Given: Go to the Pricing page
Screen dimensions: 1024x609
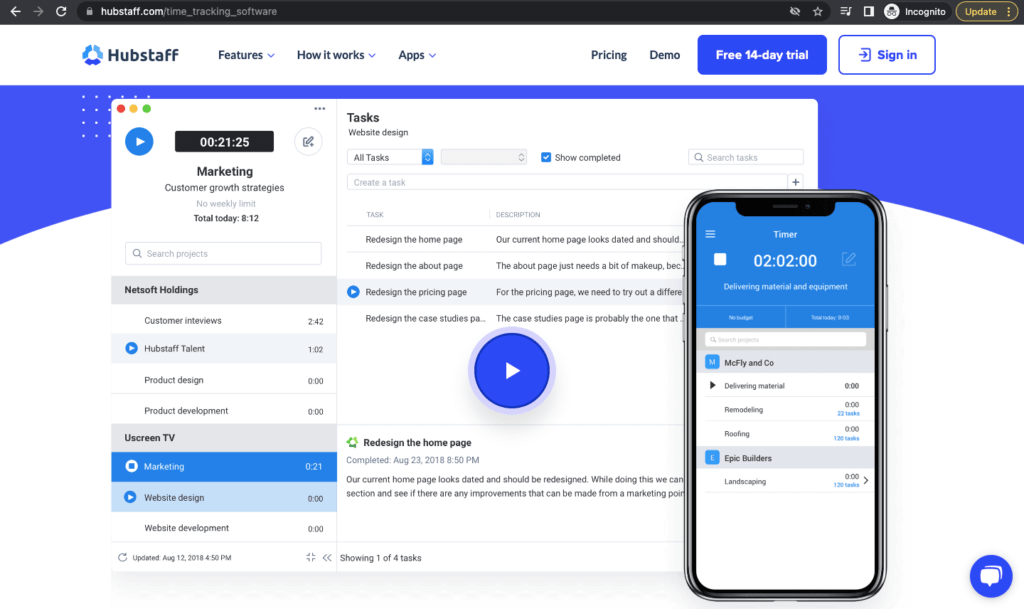Looking at the screenshot, I should point(608,55).
